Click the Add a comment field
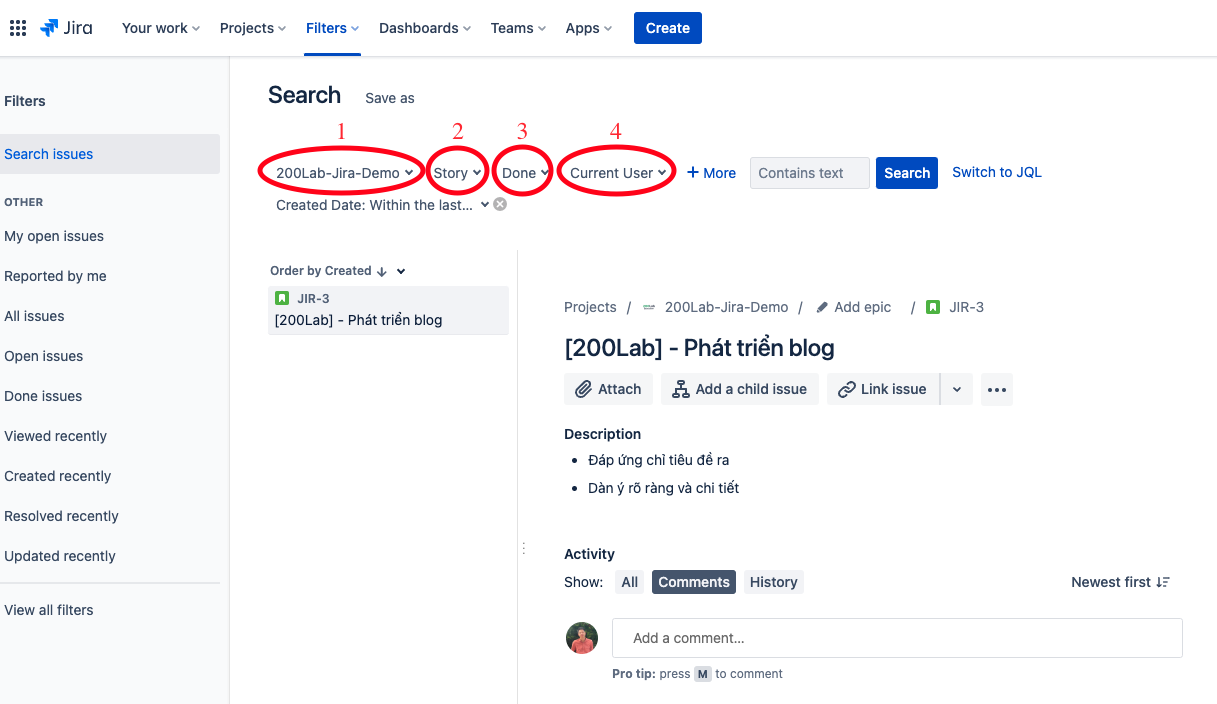Image resolution: width=1217 pixels, height=704 pixels. (897, 638)
